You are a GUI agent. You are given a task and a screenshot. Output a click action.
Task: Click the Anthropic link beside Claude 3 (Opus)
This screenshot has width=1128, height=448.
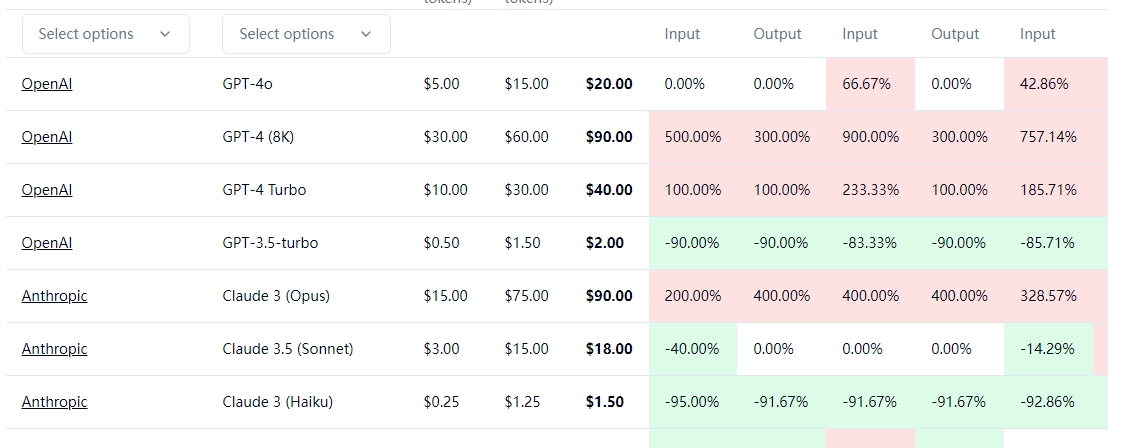[54, 296]
